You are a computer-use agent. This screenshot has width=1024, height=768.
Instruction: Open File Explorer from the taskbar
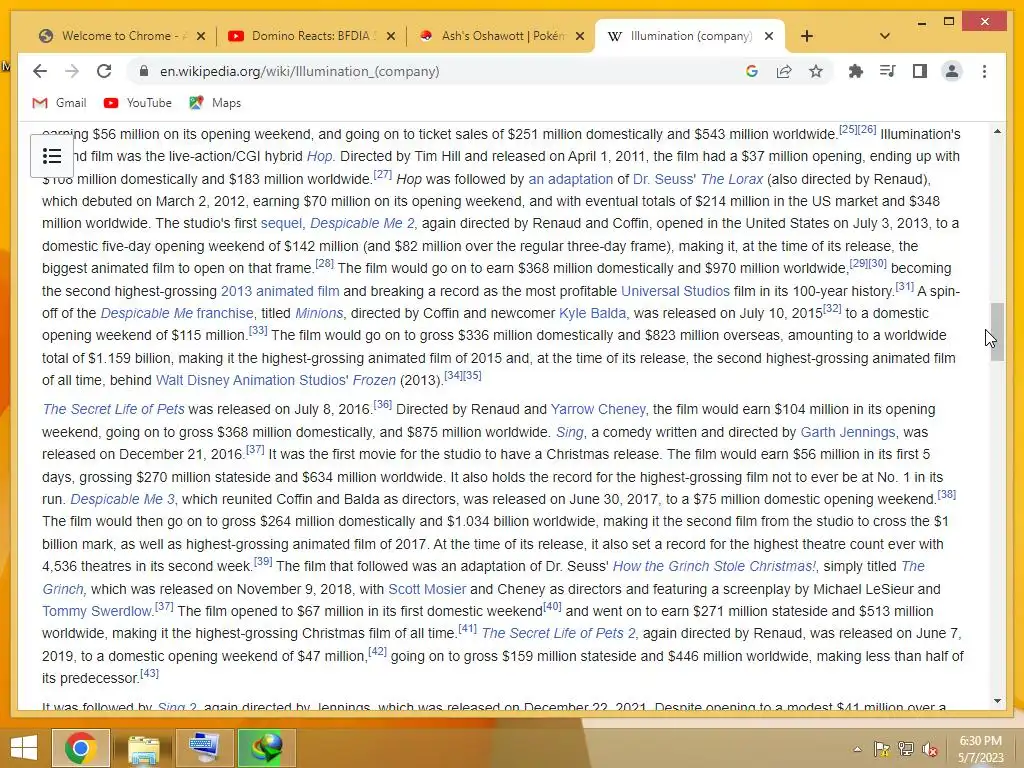(144, 748)
